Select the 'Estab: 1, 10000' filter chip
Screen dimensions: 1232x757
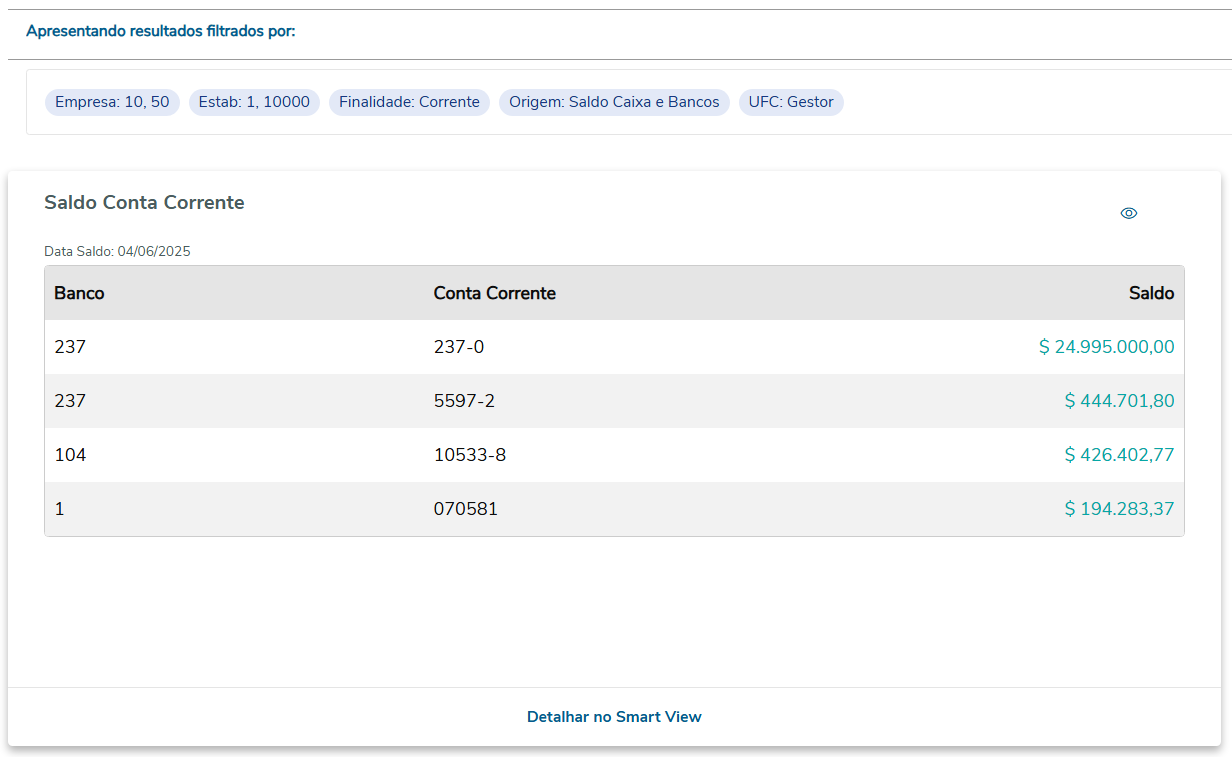(254, 102)
